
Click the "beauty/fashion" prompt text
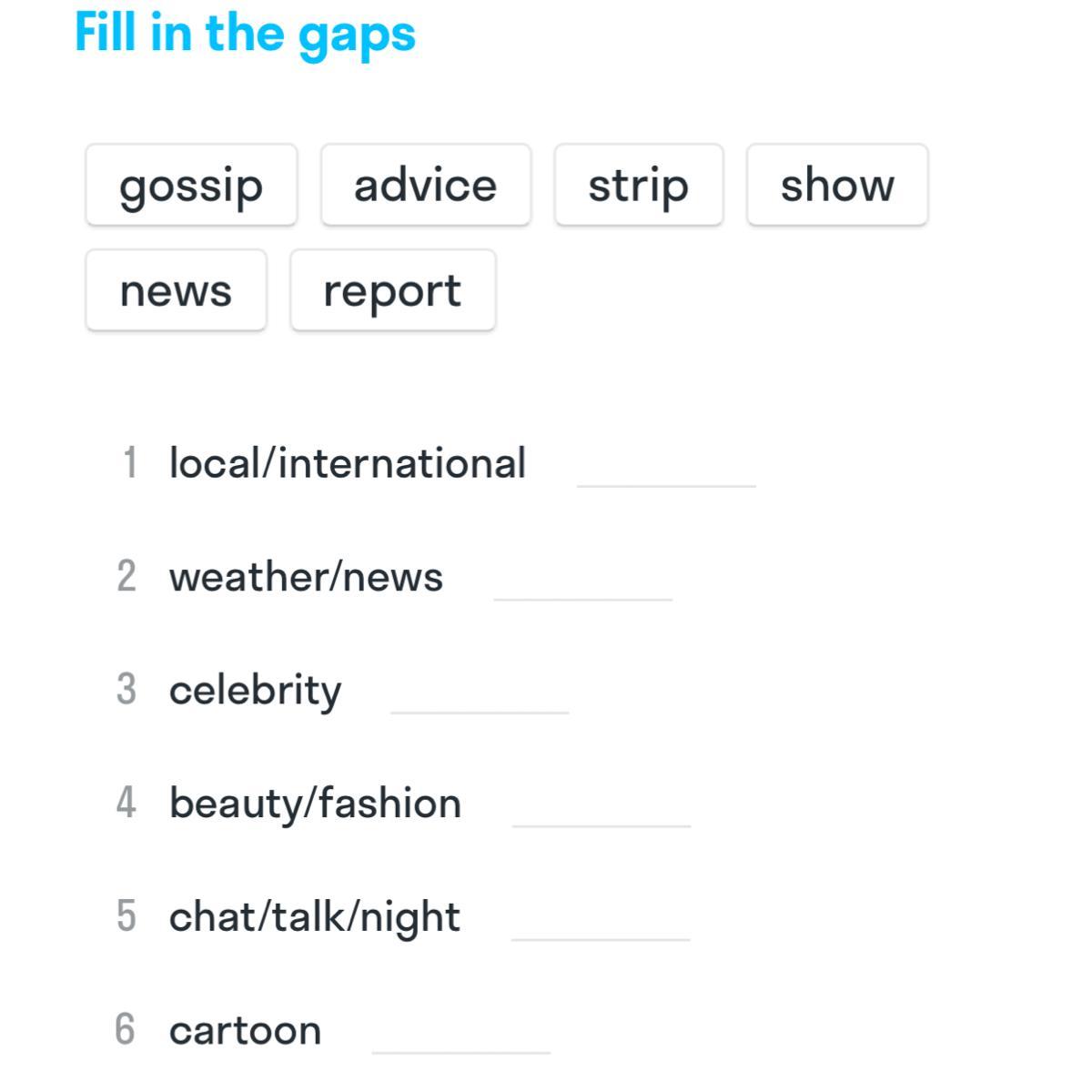315,804
